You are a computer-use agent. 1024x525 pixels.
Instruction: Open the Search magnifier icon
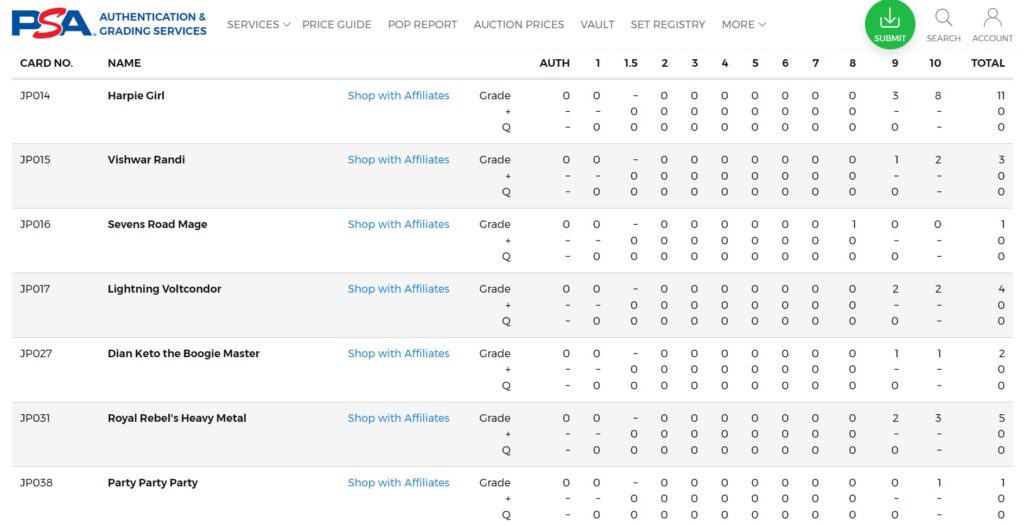click(943, 25)
